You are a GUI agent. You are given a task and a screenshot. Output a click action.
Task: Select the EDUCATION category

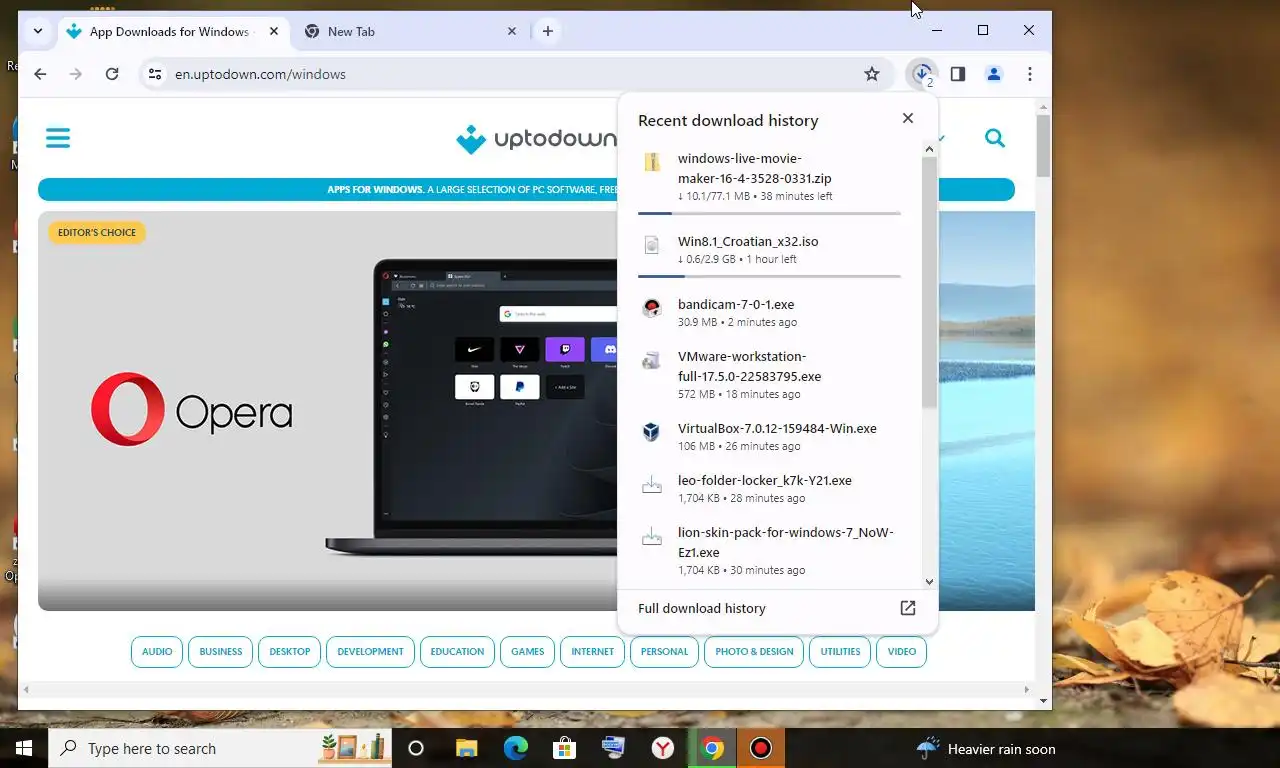click(x=457, y=651)
